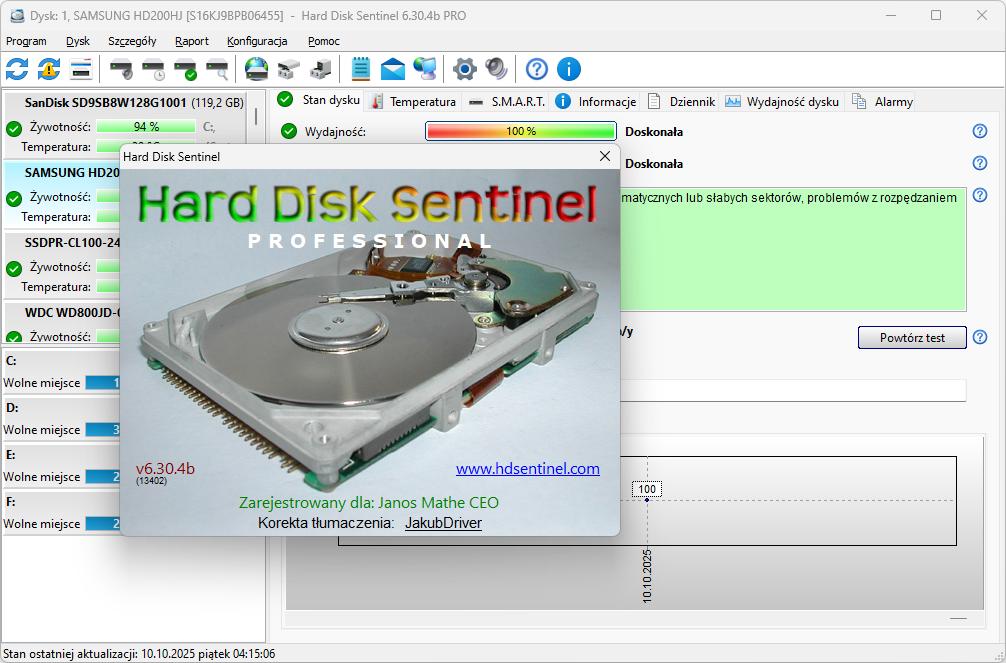Start the disk acoustic test with speaker icon
Screen dimensions: 1006x663
click(121, 69)
